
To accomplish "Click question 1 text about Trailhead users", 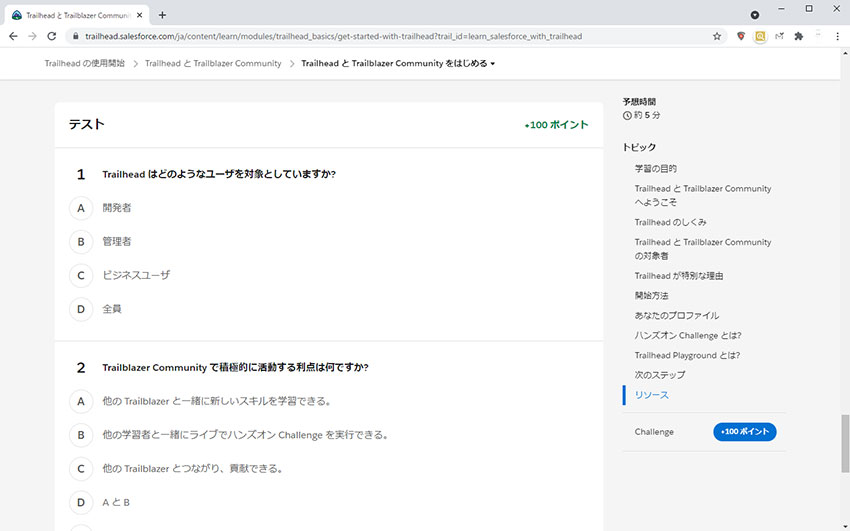I will [219, 174].
